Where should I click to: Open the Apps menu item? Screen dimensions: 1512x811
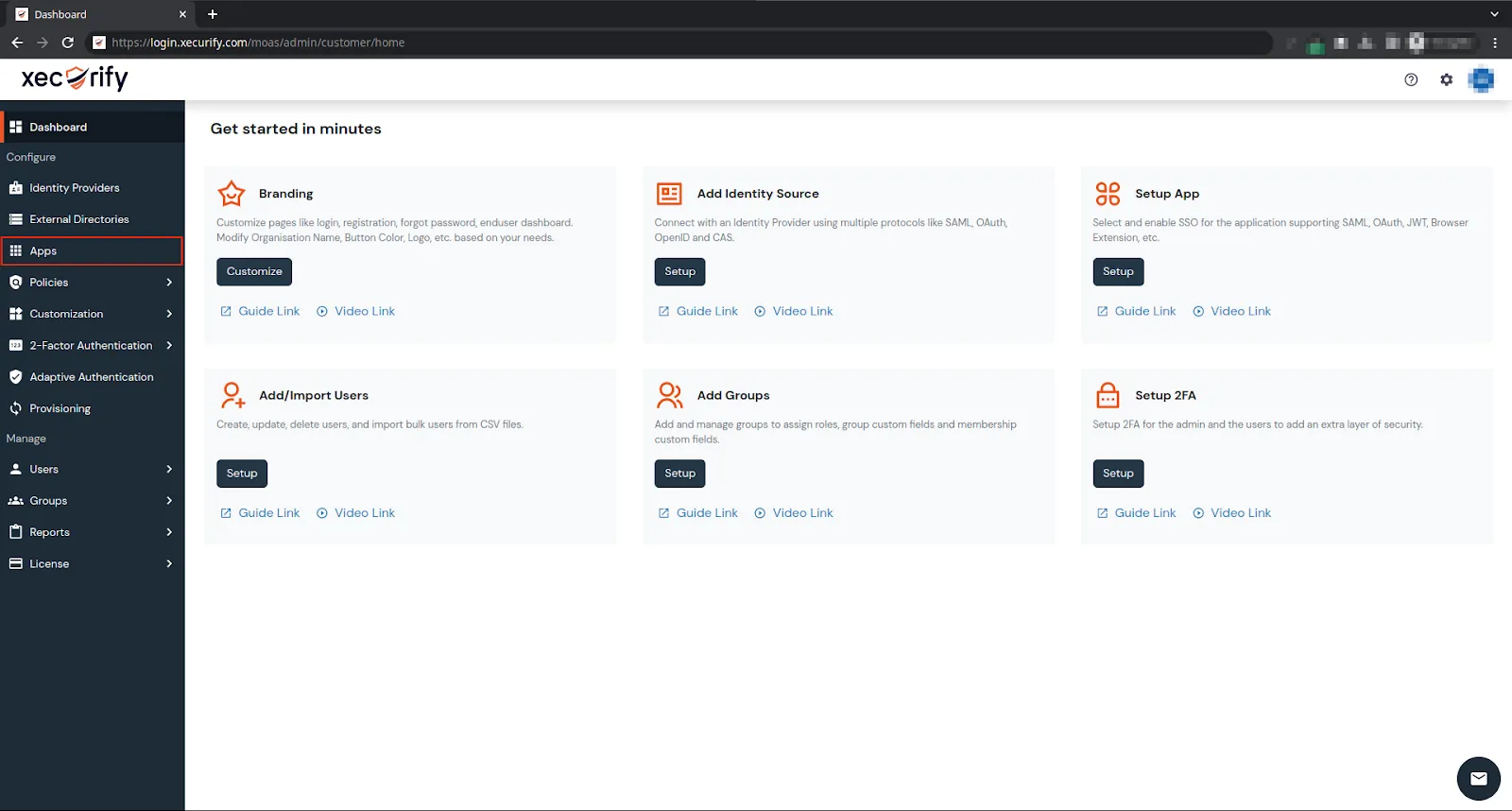[x=92, y=250]
